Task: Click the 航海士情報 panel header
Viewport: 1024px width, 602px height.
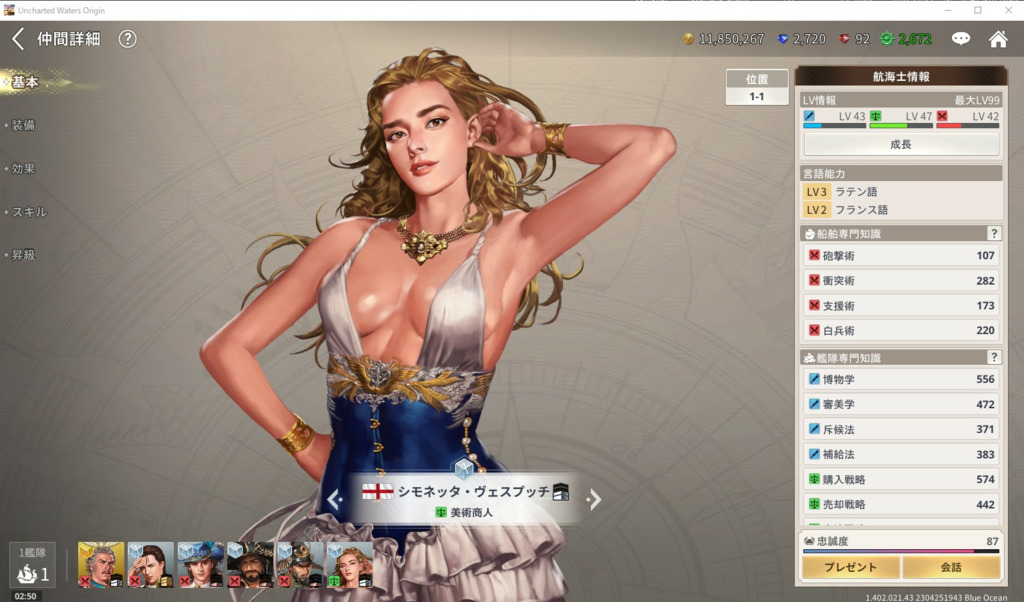Action: [901, 76]
